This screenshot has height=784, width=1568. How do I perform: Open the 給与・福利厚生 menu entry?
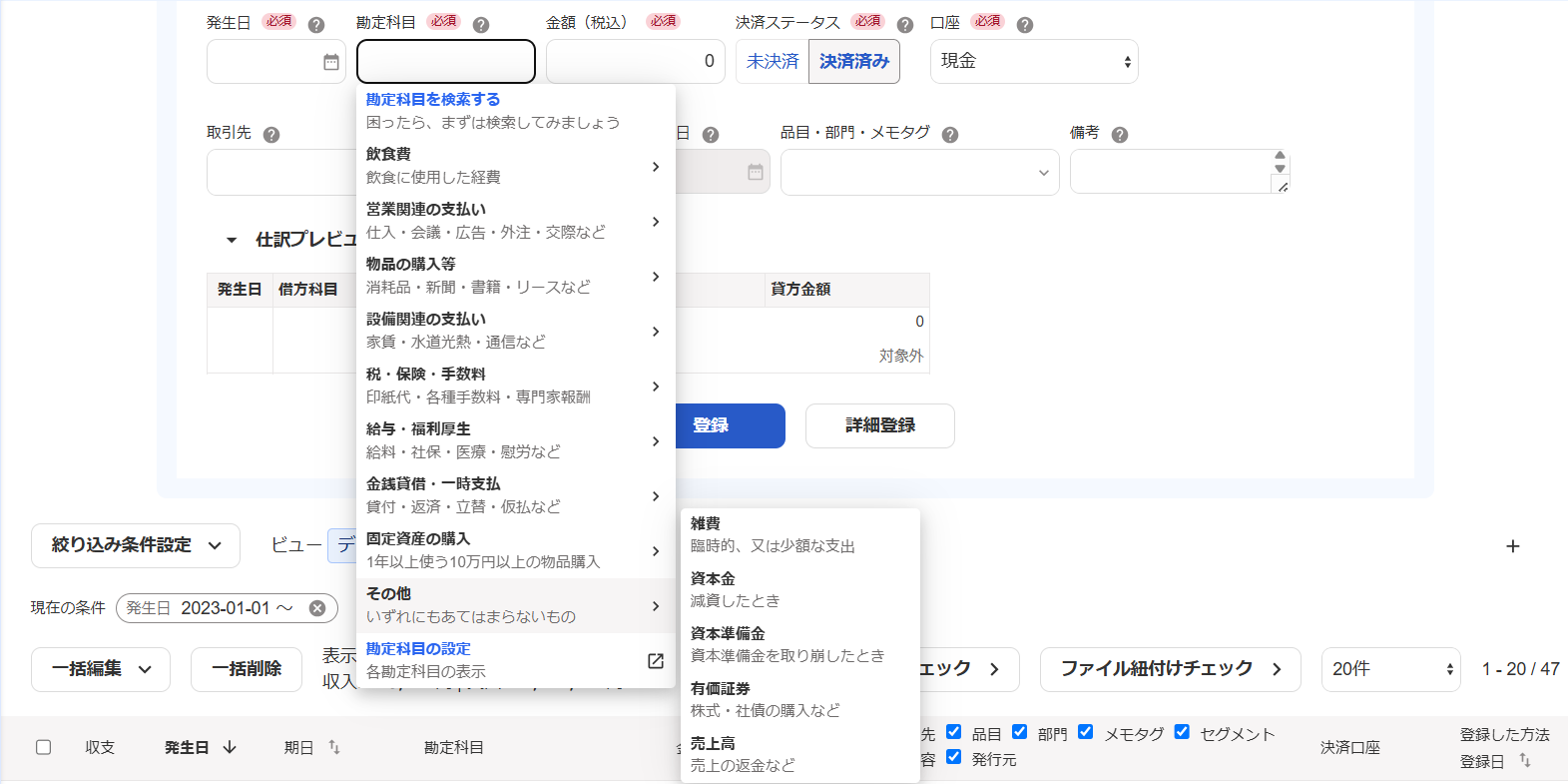[515, 440]
